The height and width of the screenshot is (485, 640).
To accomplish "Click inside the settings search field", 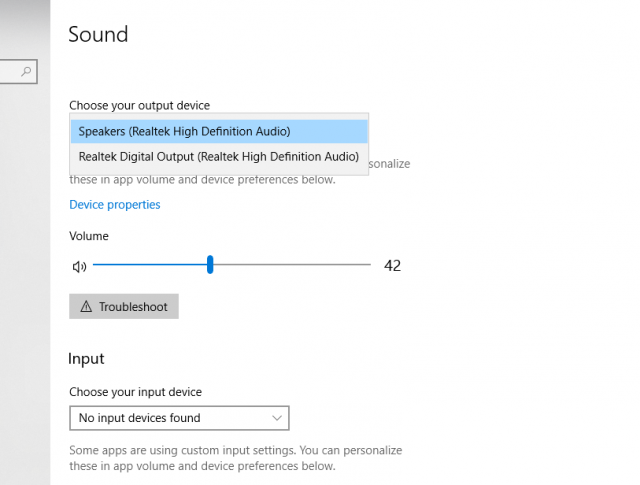I will 10,71.
